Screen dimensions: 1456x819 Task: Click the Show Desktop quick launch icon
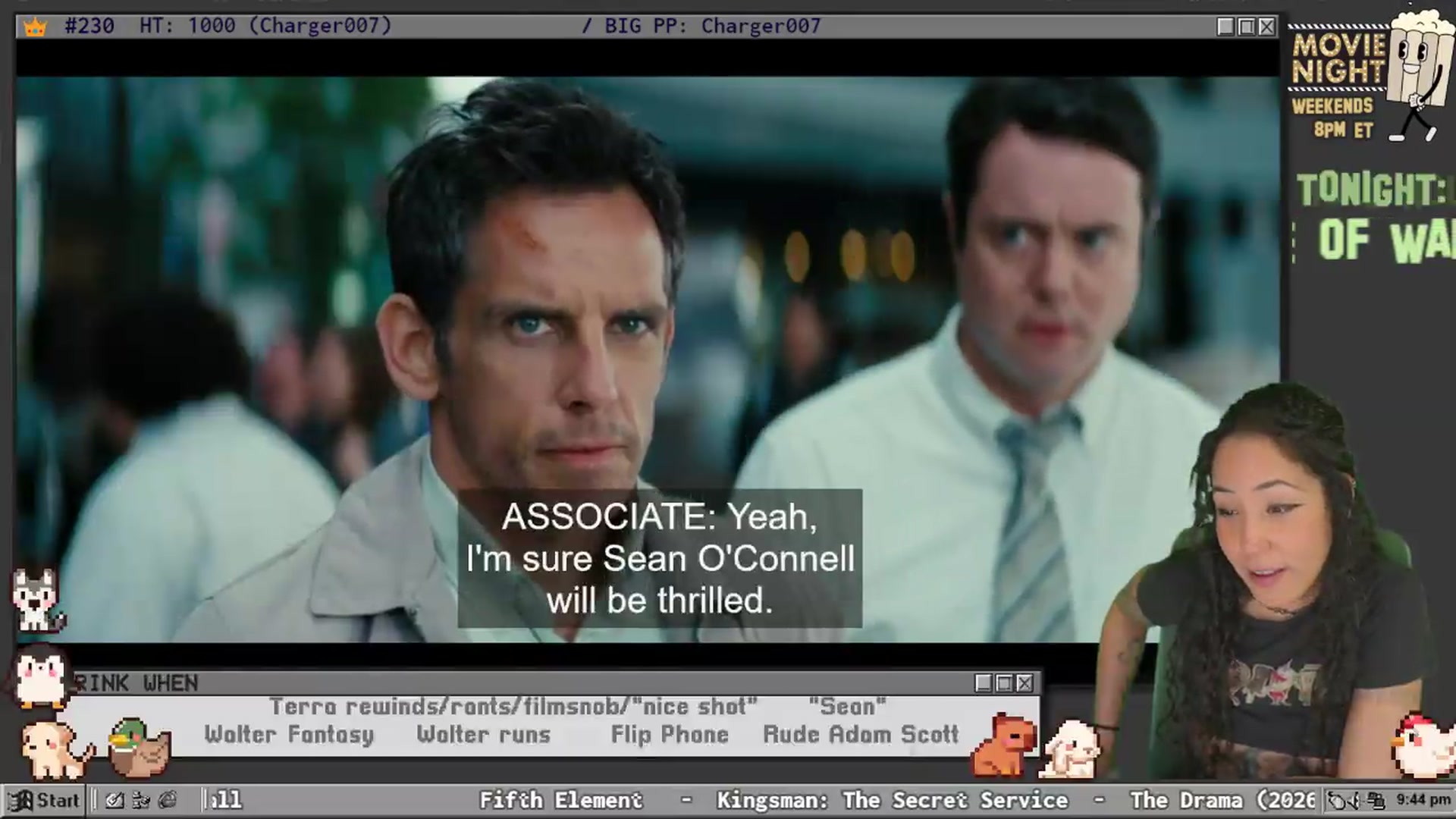click(115, 800)
